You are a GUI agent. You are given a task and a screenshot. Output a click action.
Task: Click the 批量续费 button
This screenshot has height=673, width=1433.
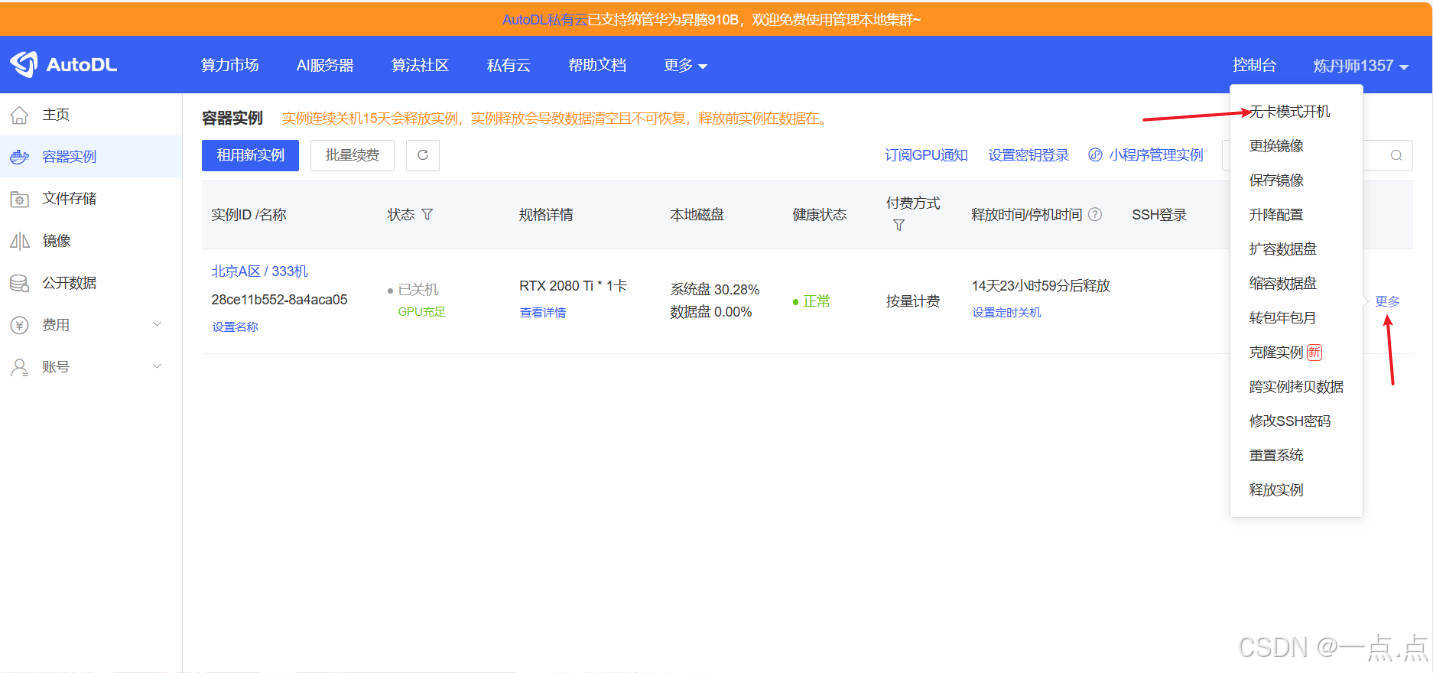pyautogui.click(x=352, y=155)
